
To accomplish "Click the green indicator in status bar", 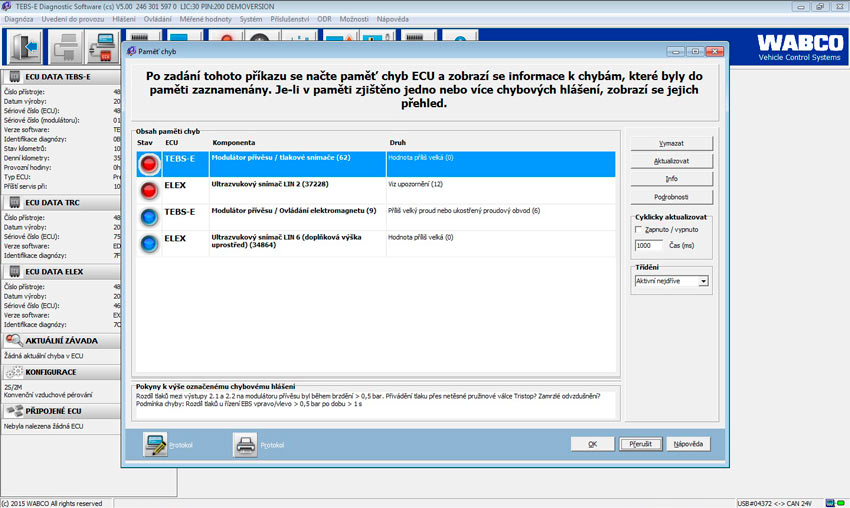I will click(x=841, y=503).
